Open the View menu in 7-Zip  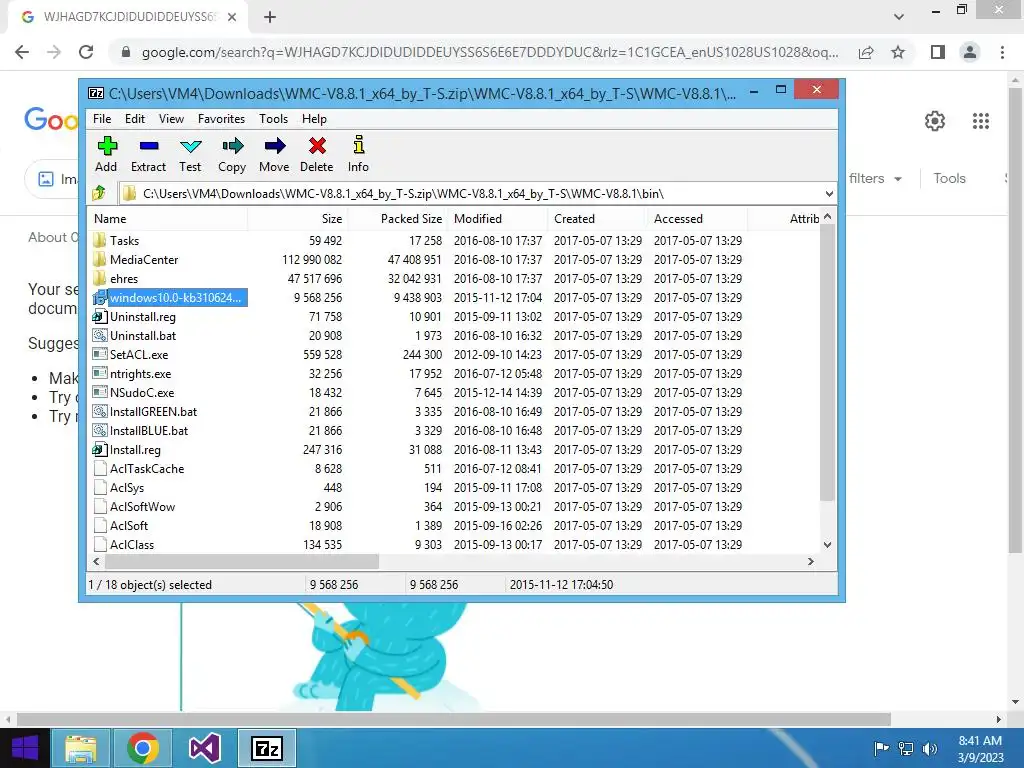tap(171, 119)
